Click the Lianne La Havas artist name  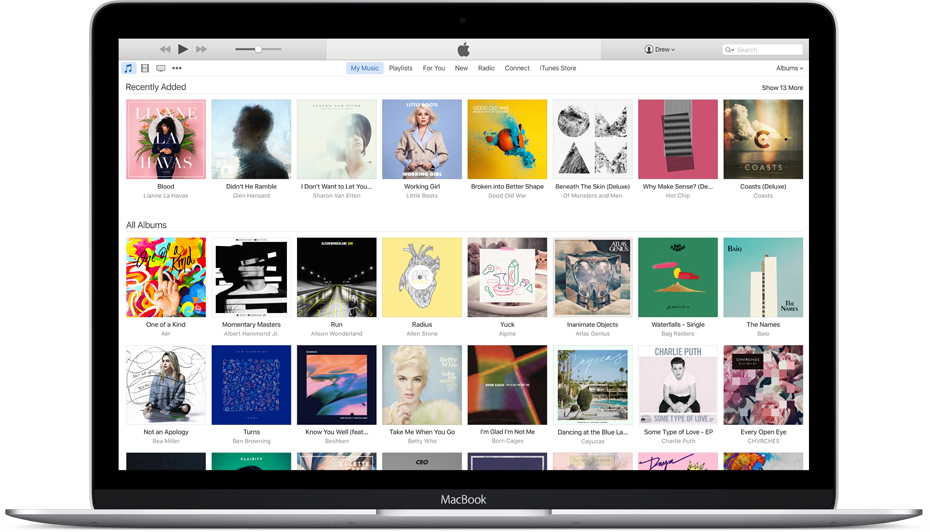(165, 196)
